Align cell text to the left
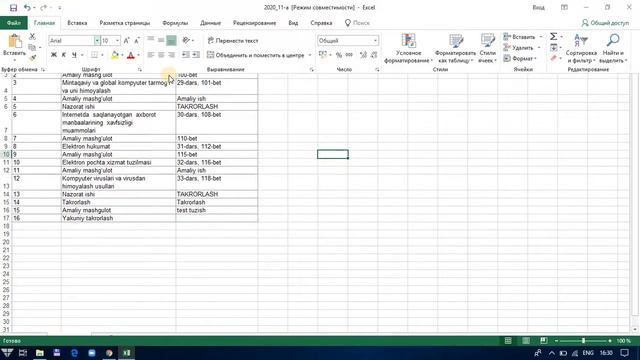Viewport: 640px width, 360px height. click(151, 55)
